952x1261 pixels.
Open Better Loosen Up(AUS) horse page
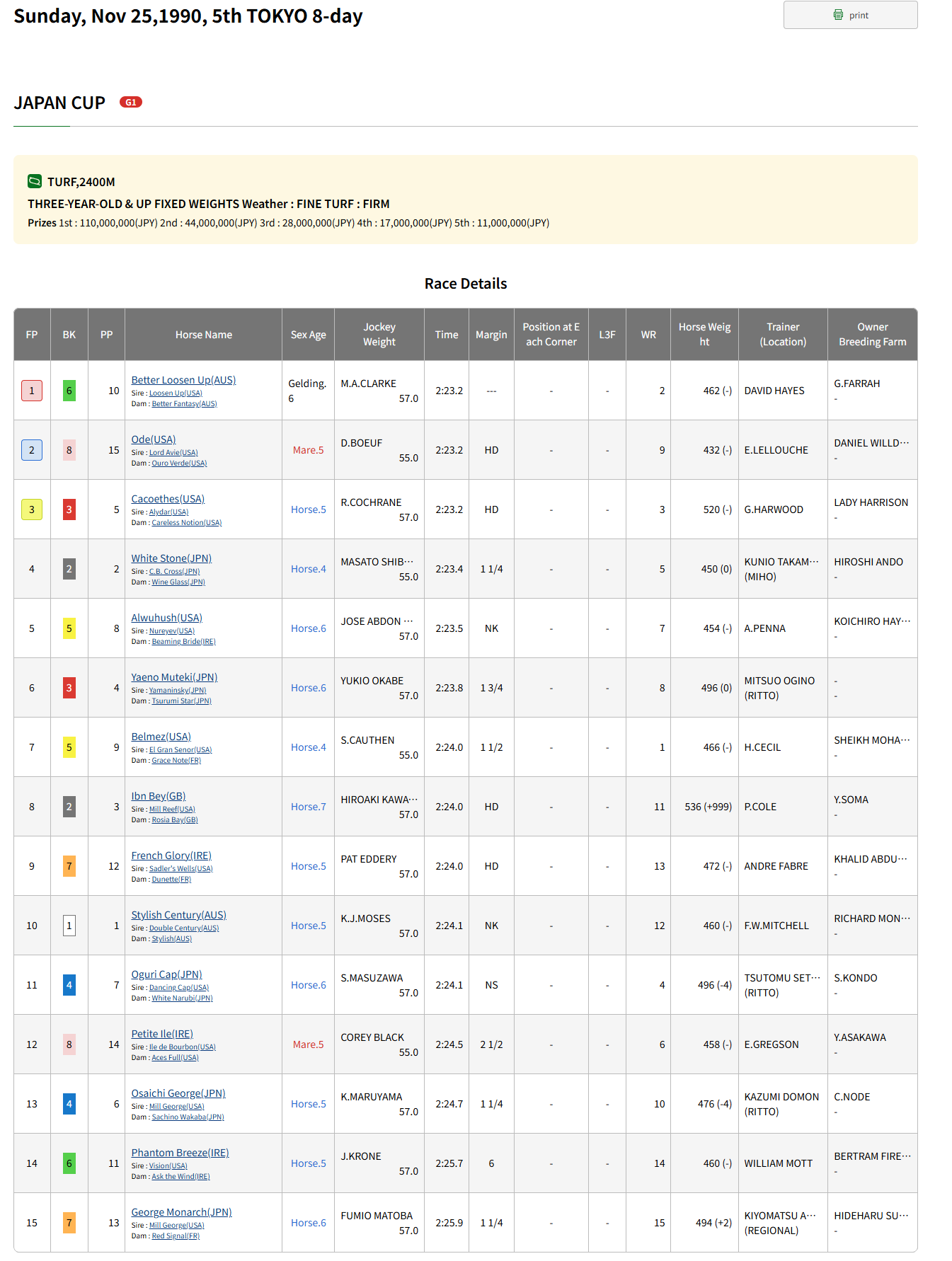click(x=183, y=380)
